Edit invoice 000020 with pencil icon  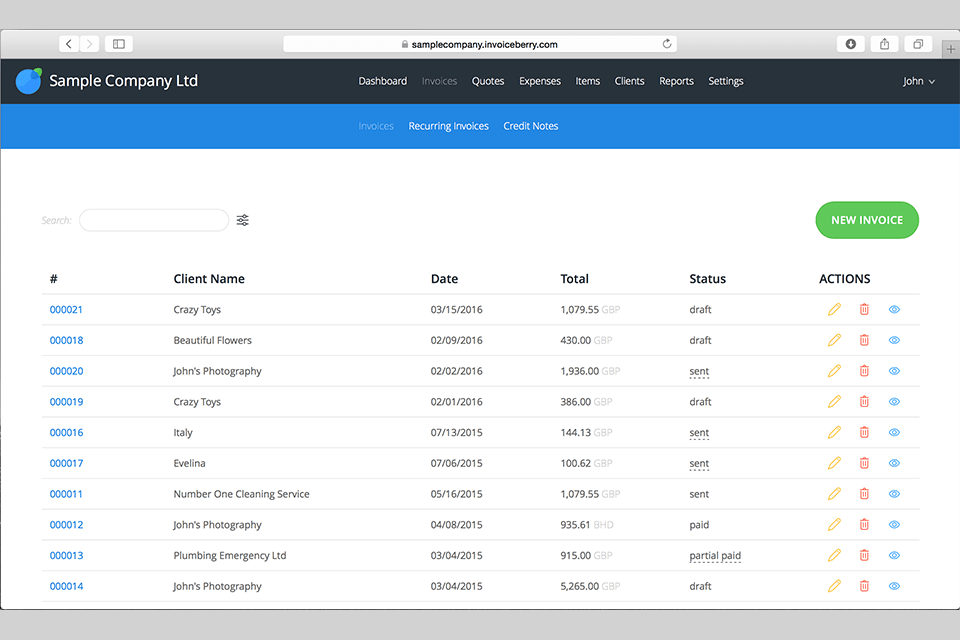pyautogui.click(x=834, y=371)
